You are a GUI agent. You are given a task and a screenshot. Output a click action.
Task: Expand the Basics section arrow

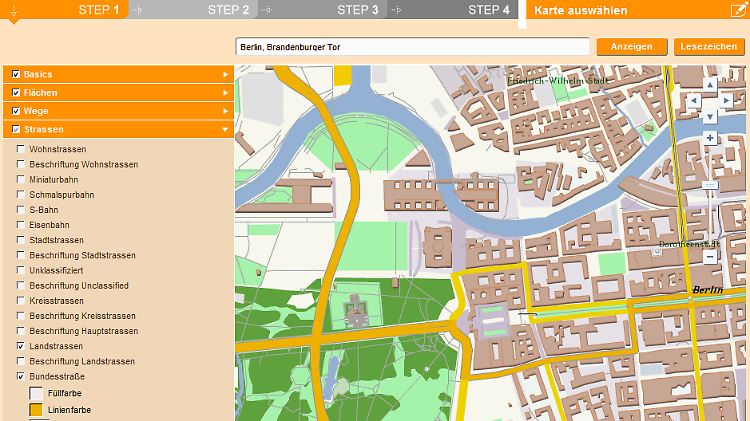pos(225,75)
